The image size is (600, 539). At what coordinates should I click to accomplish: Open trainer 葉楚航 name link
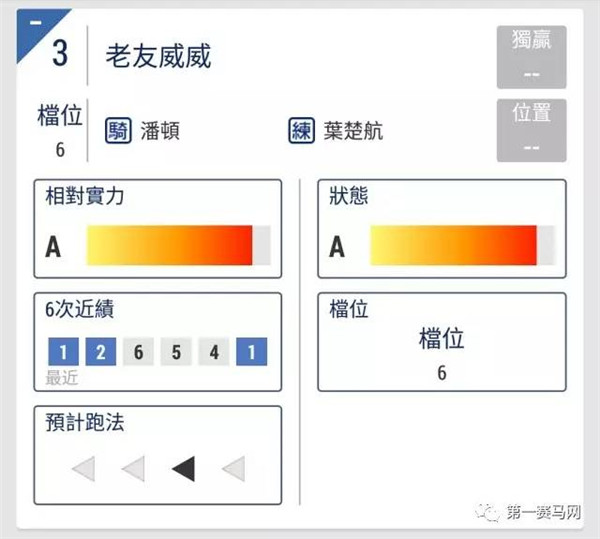tap(353, 131)
